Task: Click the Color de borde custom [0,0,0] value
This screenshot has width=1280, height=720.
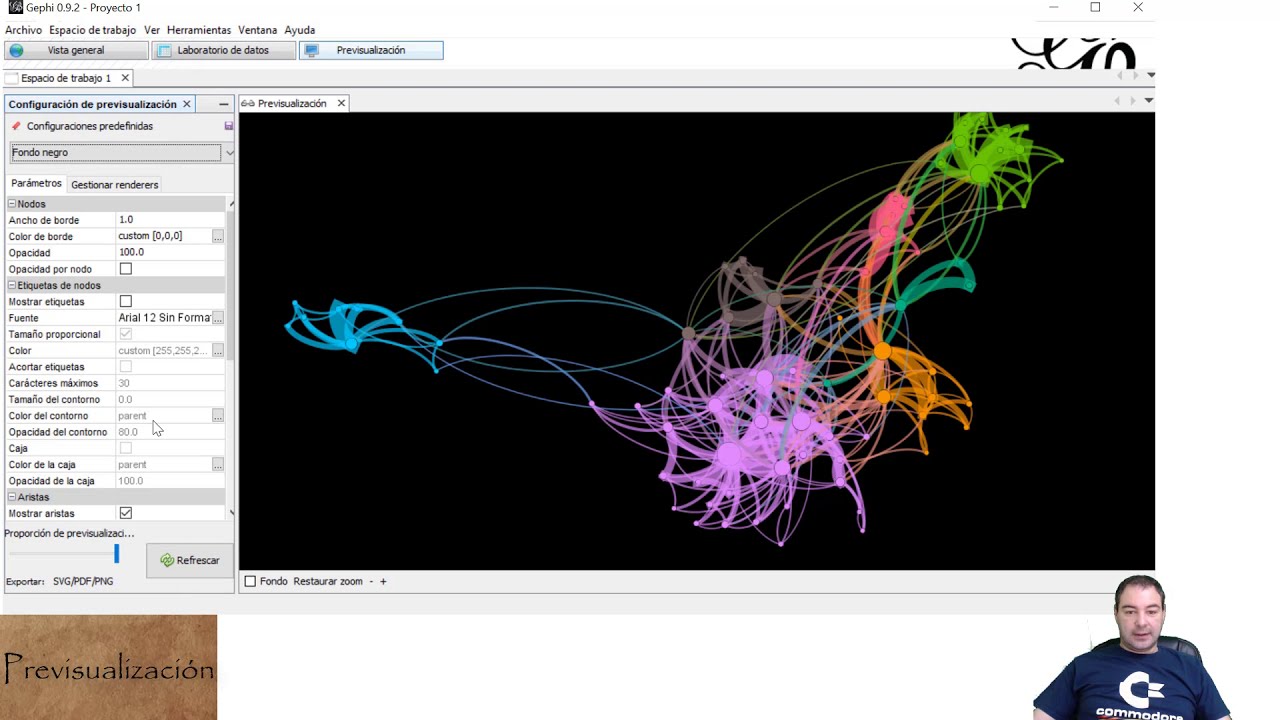Action: pyautogui.click(x=150, y=236)
